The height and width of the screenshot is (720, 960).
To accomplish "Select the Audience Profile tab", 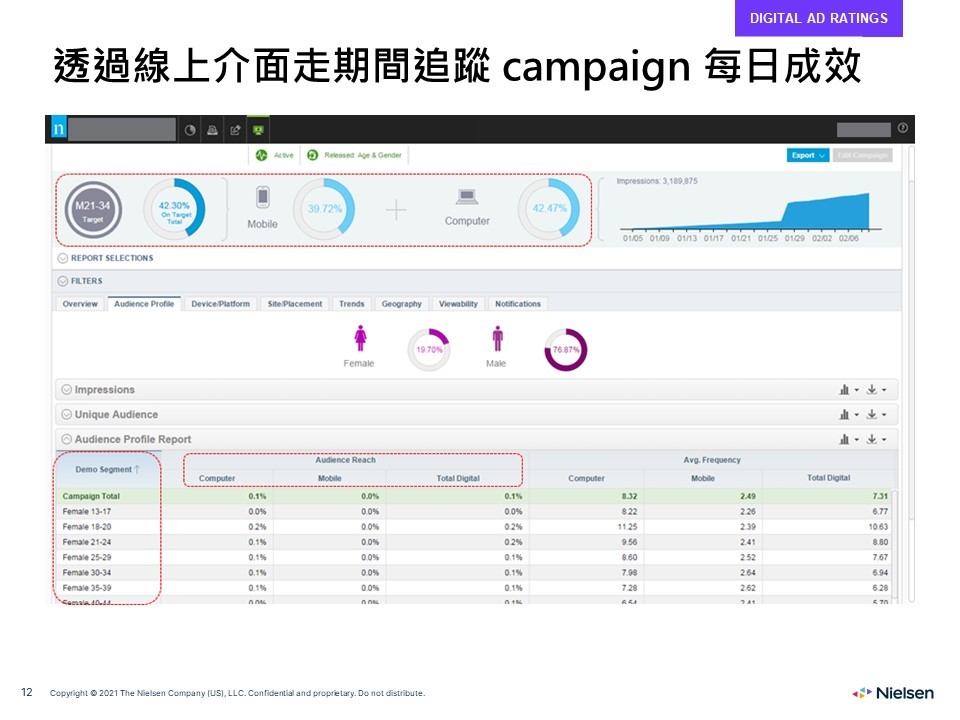I will point(144,304).
